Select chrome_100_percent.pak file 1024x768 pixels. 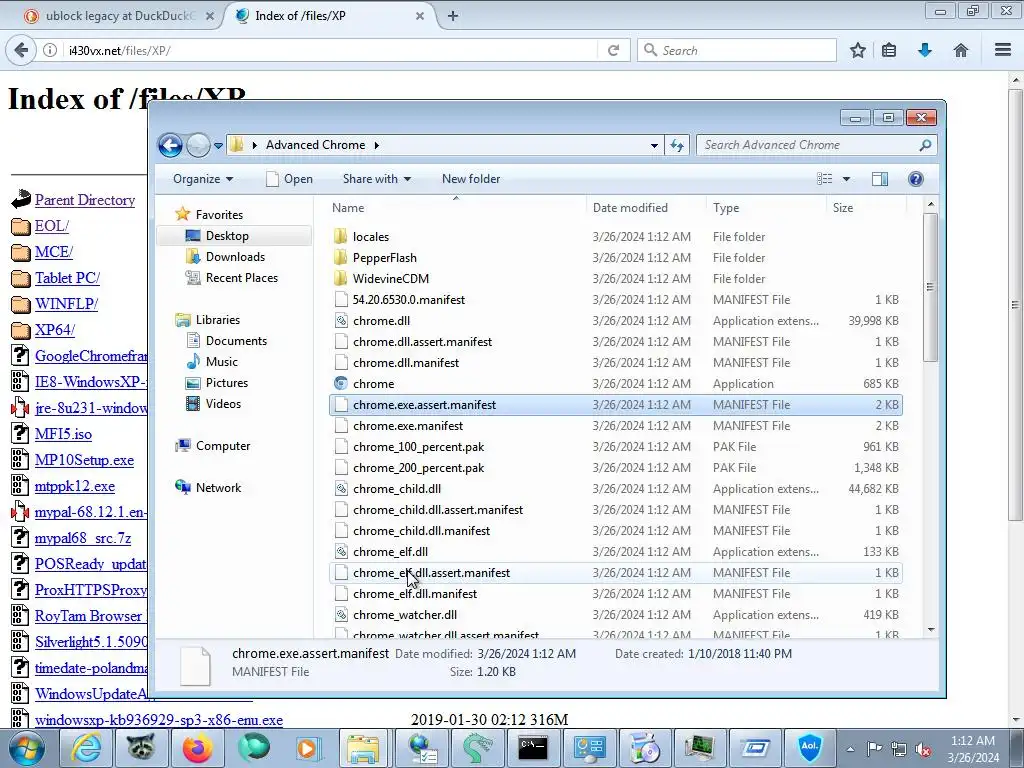419,447
